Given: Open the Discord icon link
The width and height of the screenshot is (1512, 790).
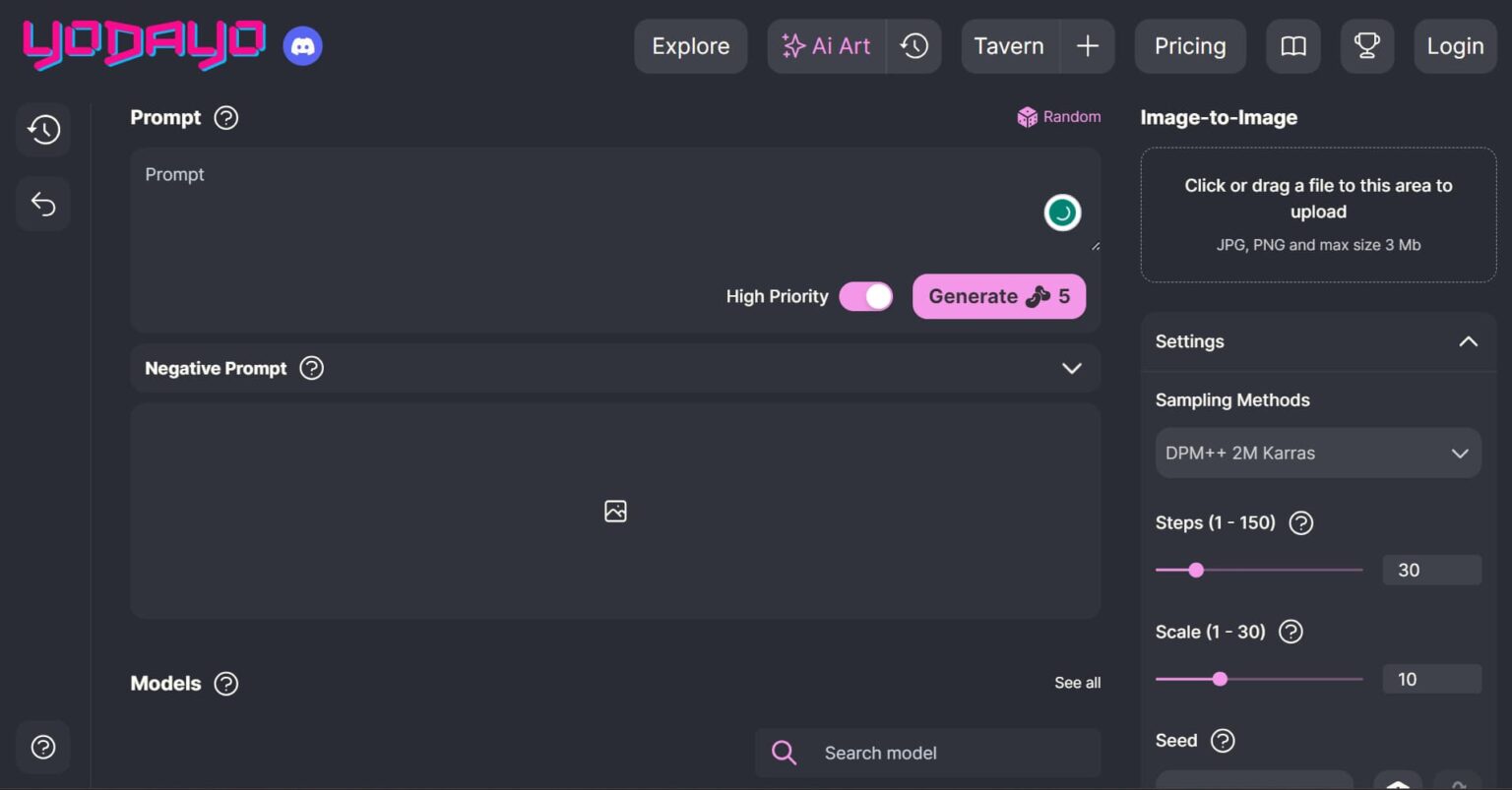Looking at the screenshot, I should tap(302, 46).
